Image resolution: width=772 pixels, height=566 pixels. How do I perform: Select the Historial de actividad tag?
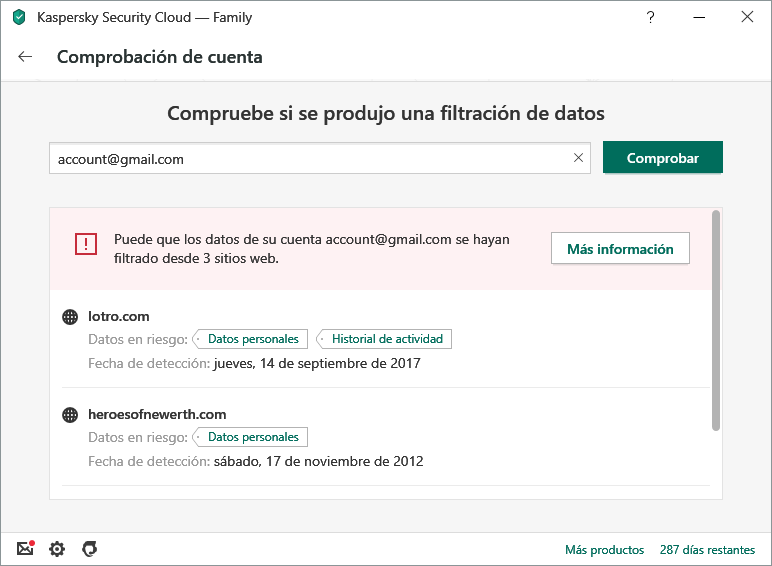[388, 339]
